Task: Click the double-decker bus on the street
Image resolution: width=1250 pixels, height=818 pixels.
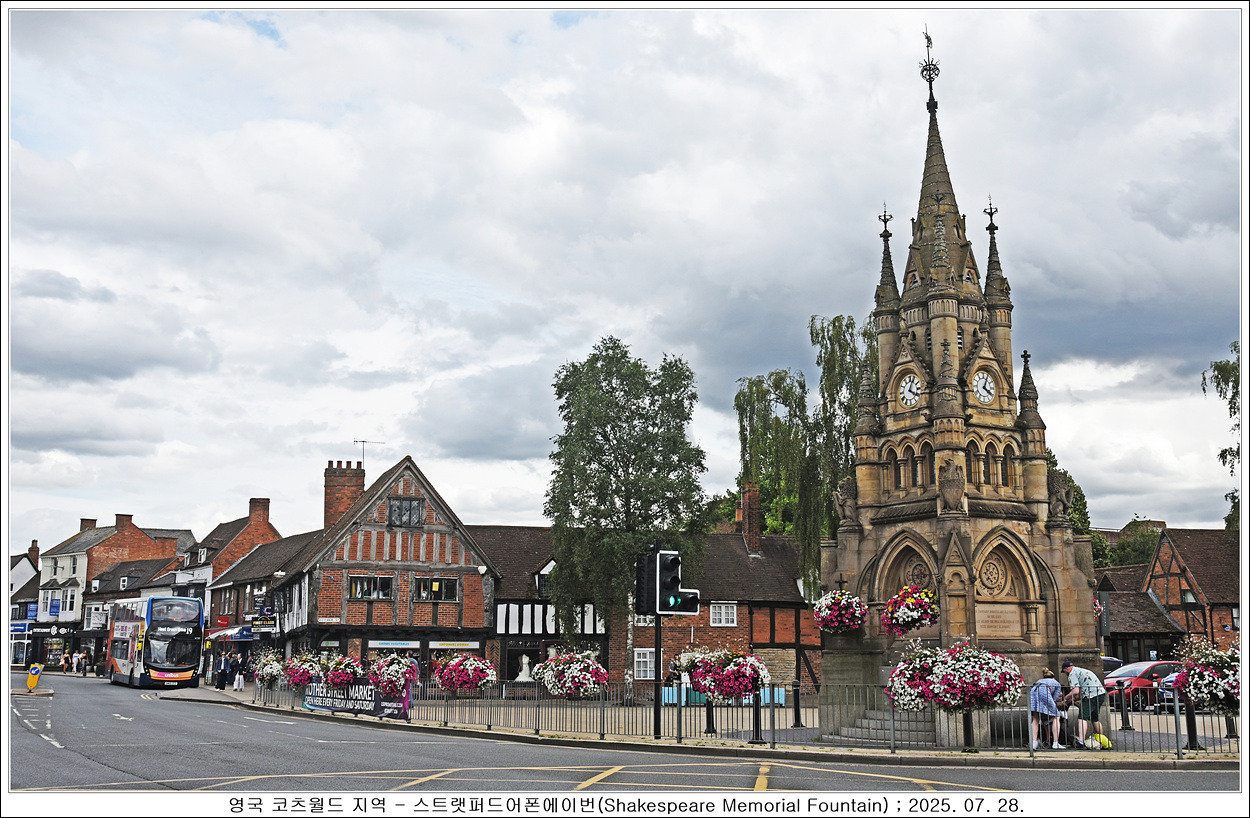Action: point(155,641)
